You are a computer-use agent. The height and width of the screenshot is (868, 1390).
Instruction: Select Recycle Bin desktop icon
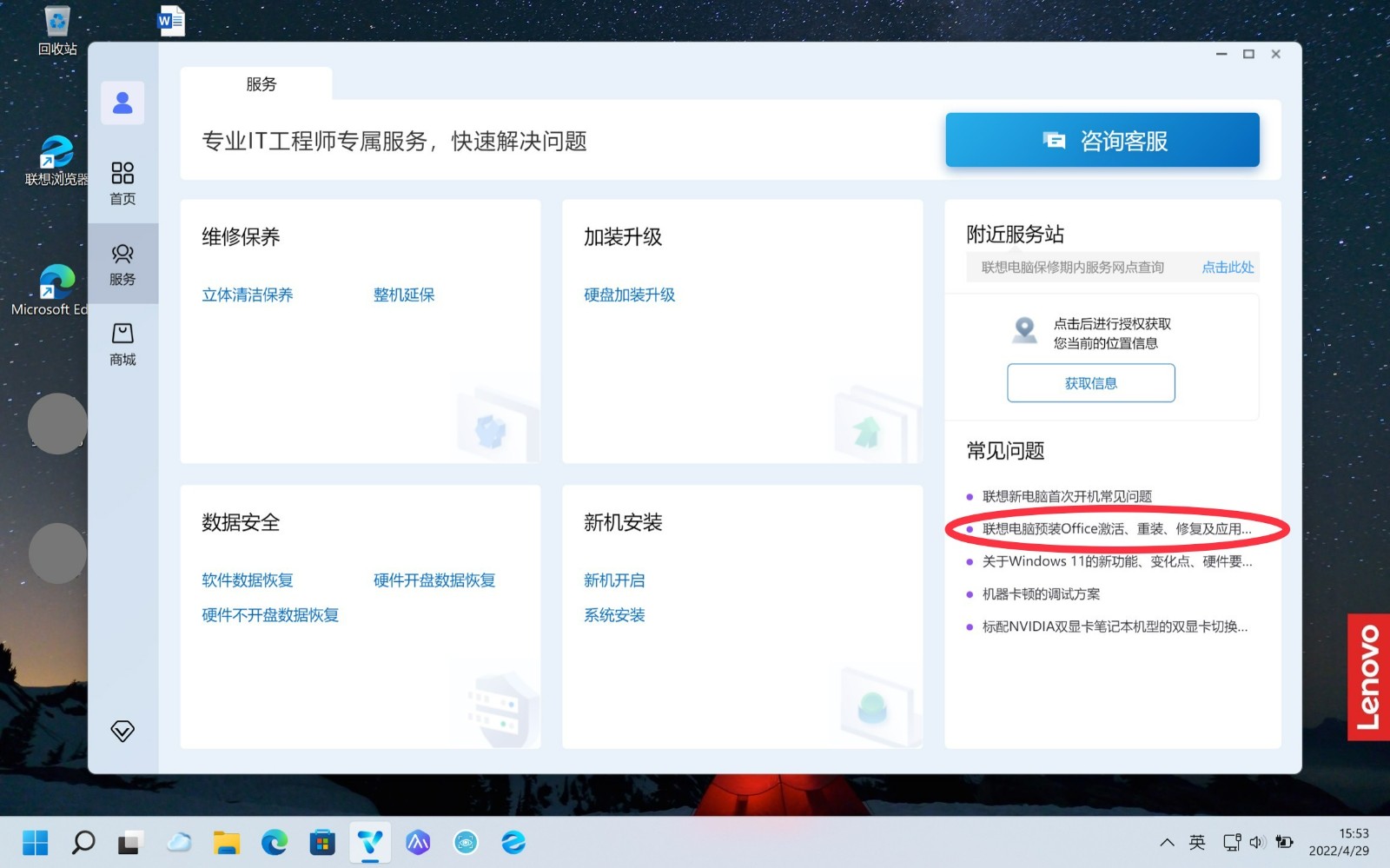tap(57, 30)
